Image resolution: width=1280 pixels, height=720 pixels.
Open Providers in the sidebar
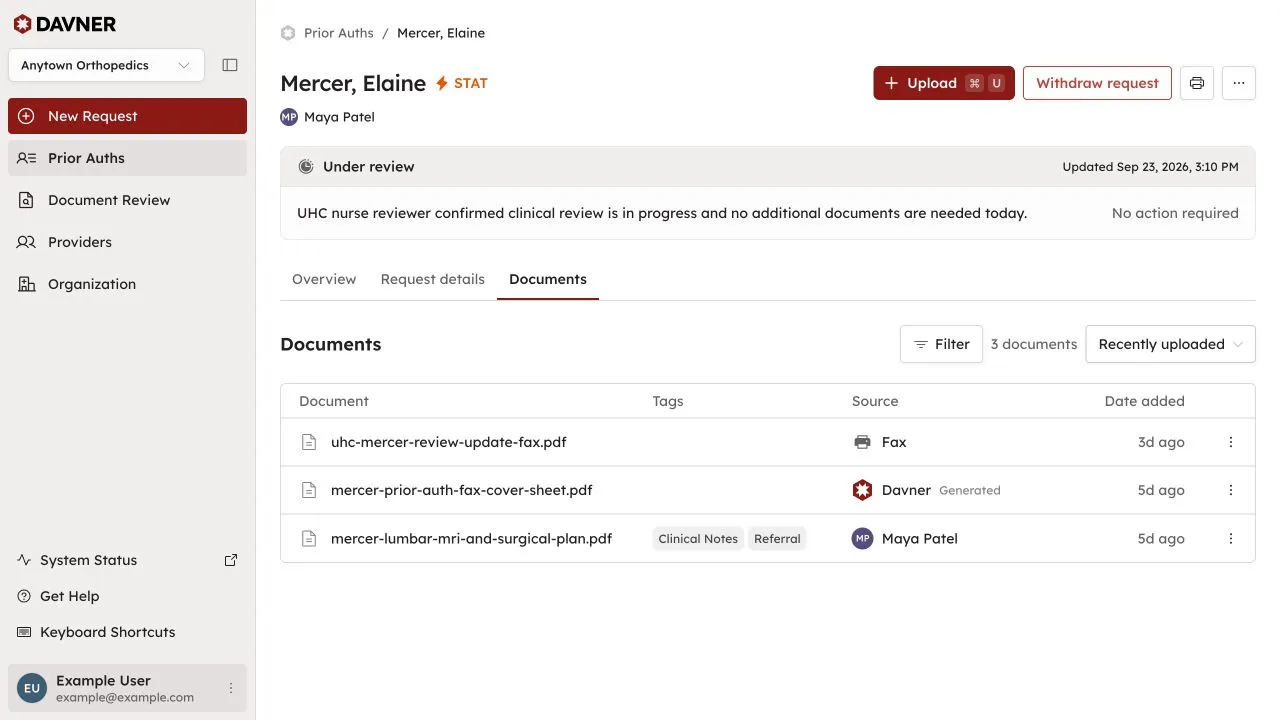[x=127, y=242]
